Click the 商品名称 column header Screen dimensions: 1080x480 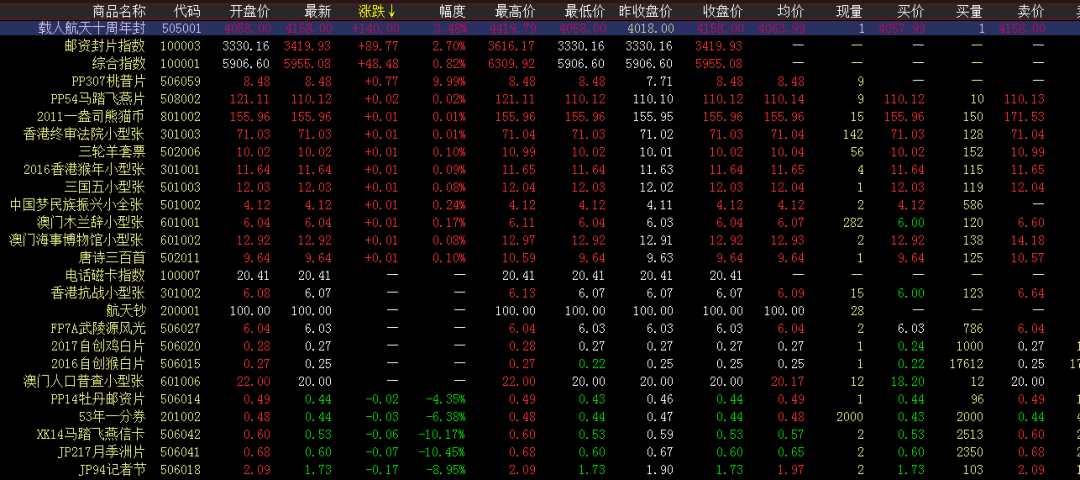click(119, 11)
